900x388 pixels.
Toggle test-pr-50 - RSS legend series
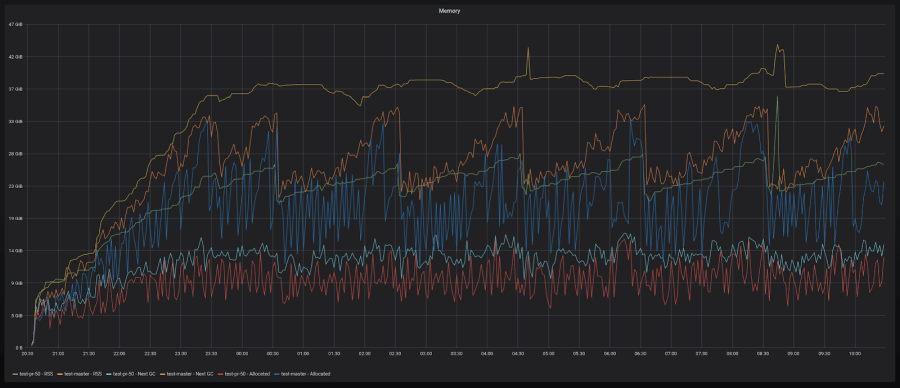[36, 374]
